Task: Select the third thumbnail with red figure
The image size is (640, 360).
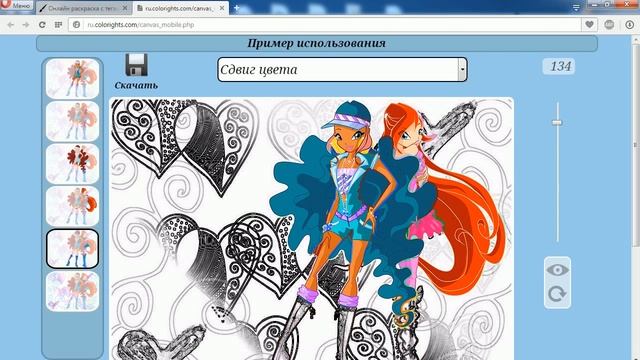Action: 72,164
